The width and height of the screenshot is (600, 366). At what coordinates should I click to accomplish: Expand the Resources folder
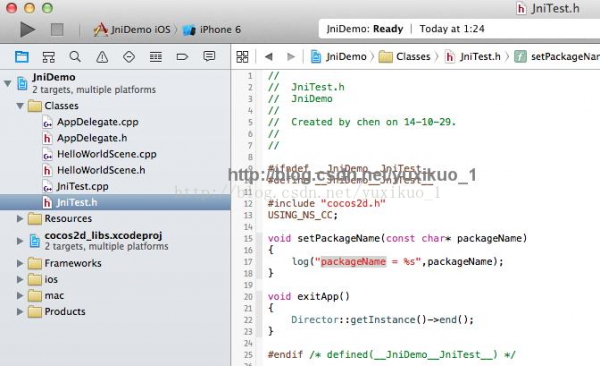point(20,219)
